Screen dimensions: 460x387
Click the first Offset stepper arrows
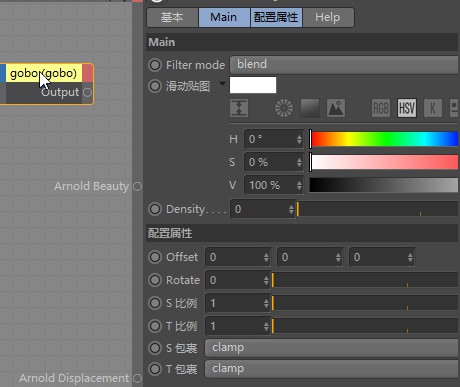pos(266,257)
